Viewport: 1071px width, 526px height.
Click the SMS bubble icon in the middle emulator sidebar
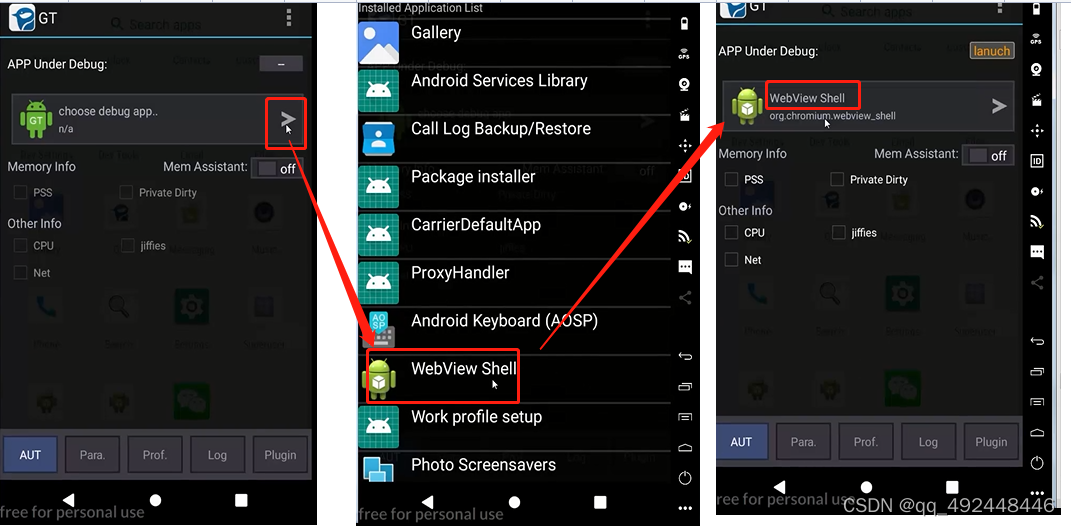tap(685, 267)
